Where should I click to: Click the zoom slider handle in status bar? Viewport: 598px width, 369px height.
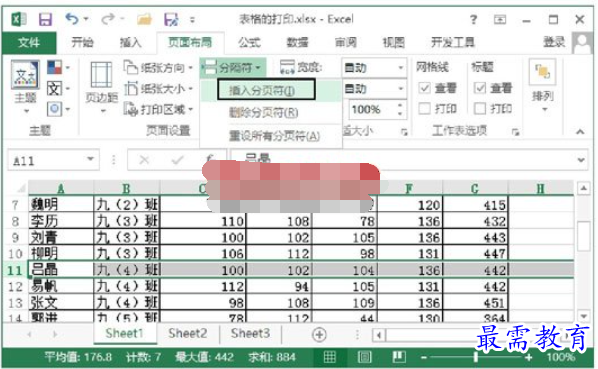[x=476, y=358]
